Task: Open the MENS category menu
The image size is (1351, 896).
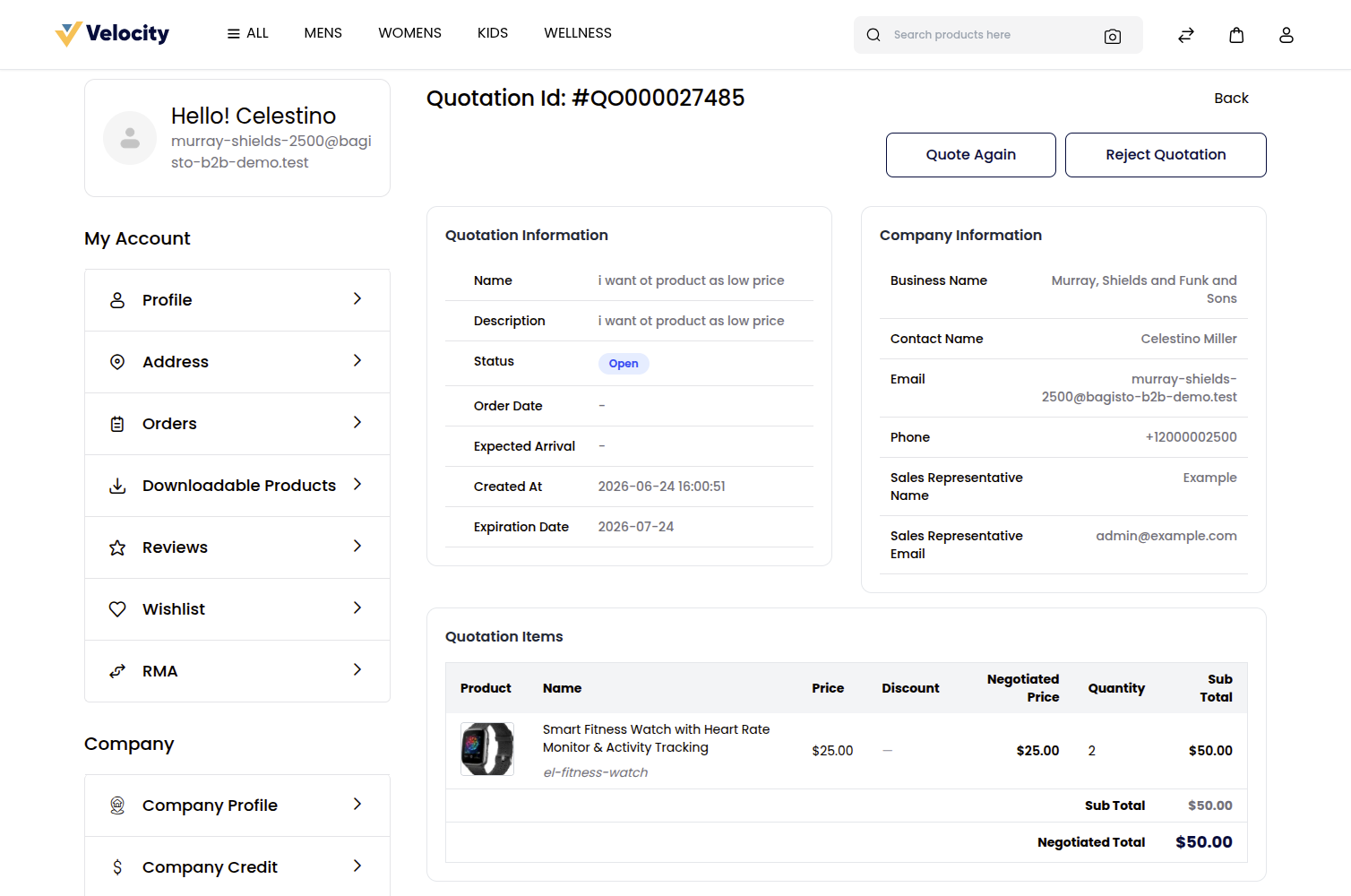Action: point(323,33)
